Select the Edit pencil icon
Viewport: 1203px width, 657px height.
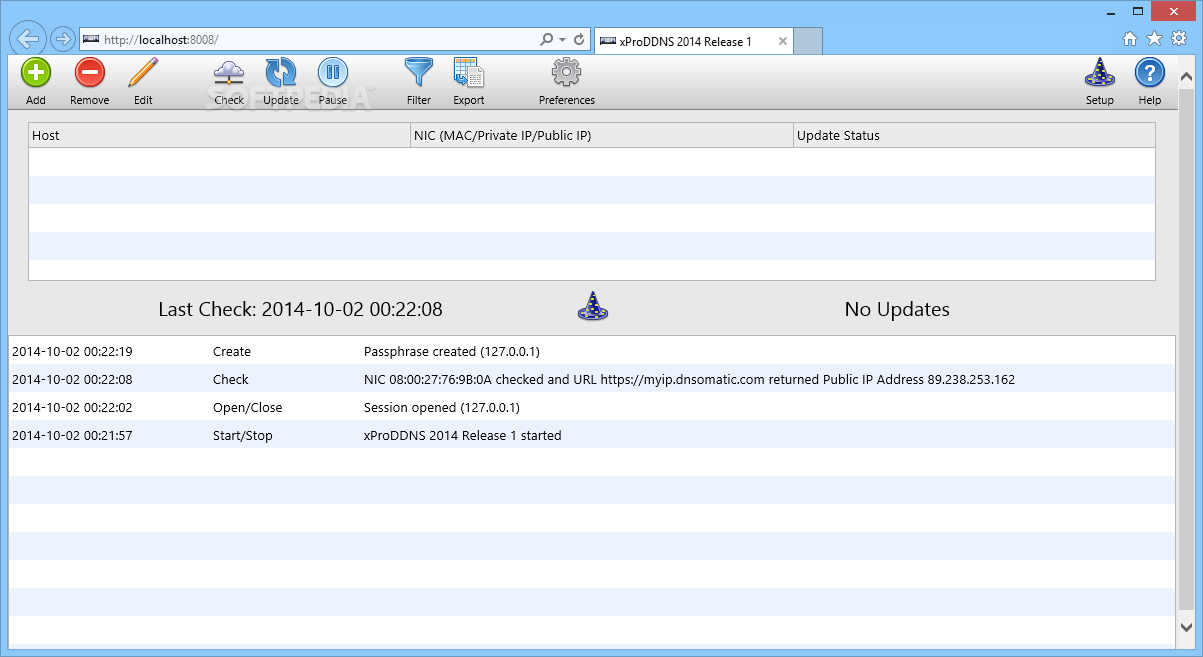click(143, 72)
